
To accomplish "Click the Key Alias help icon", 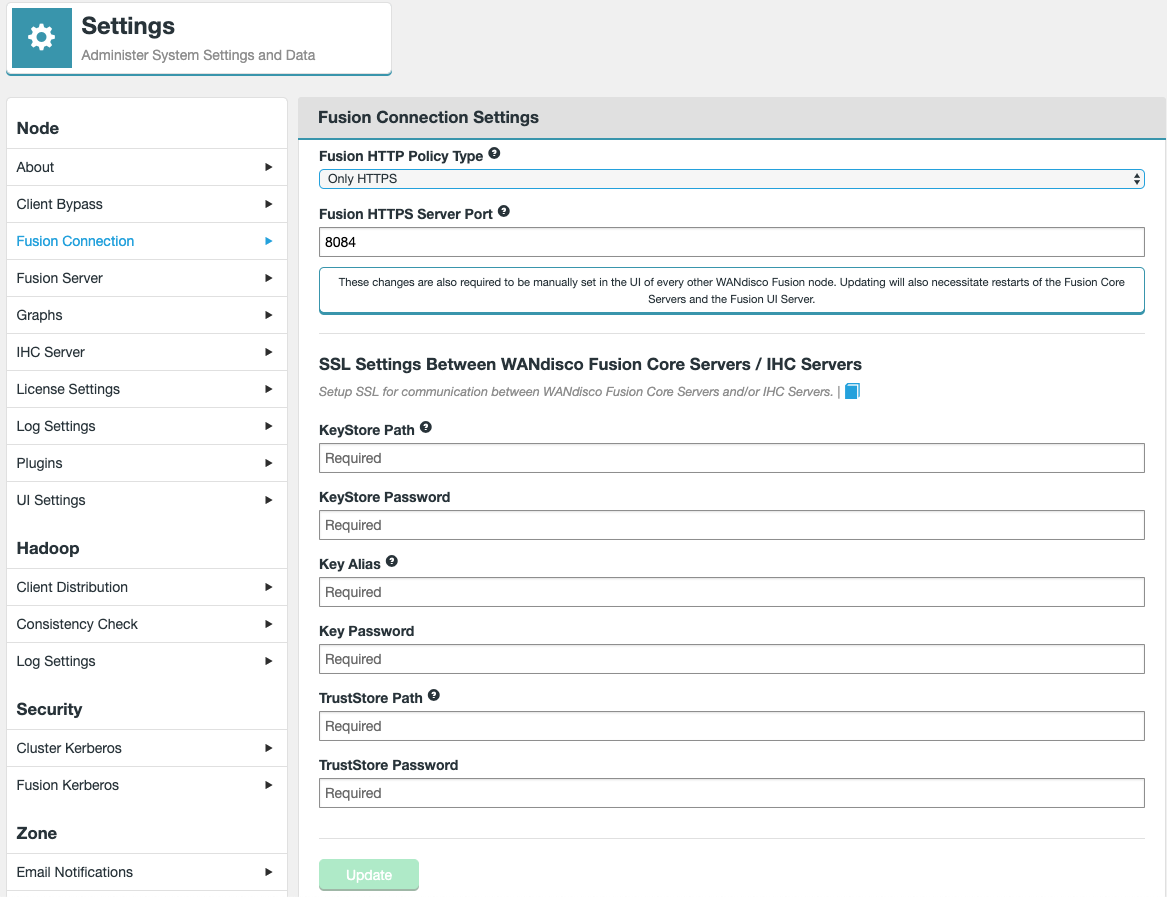I will click(390, 562).
